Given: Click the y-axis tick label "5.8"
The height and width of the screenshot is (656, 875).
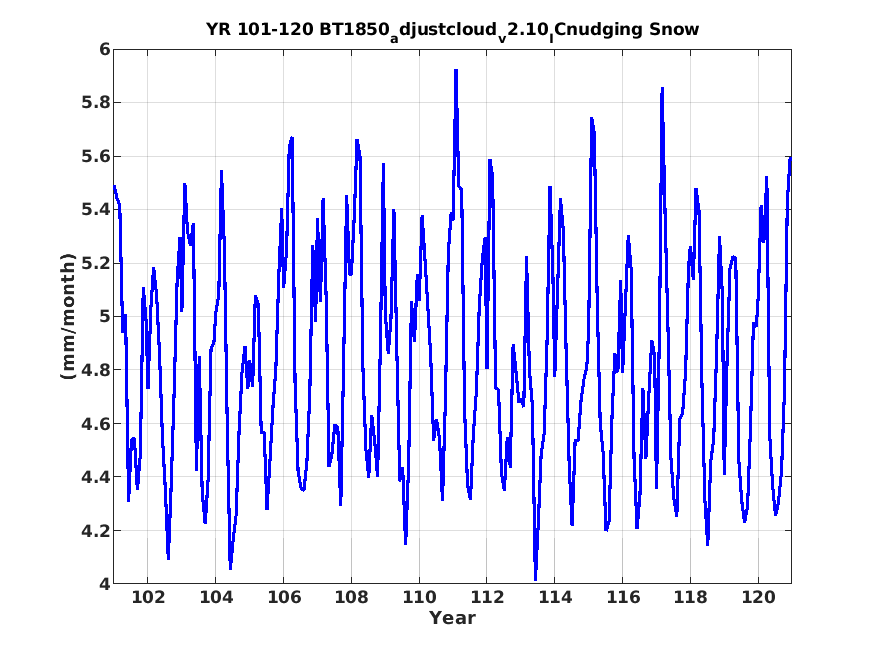Looking at the screenshot, I should coord(96,103).
